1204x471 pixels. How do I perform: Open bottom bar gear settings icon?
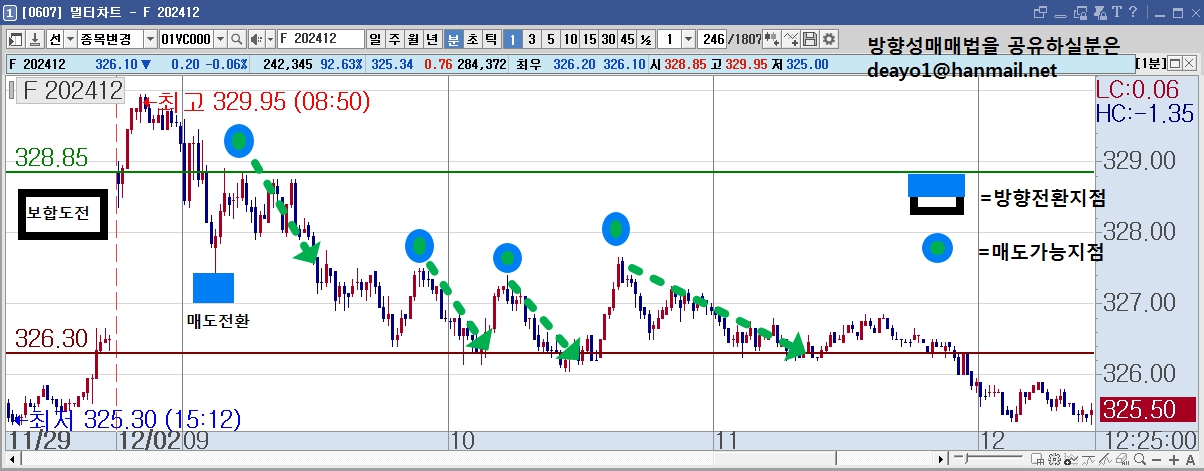(x=1054, y=459)
